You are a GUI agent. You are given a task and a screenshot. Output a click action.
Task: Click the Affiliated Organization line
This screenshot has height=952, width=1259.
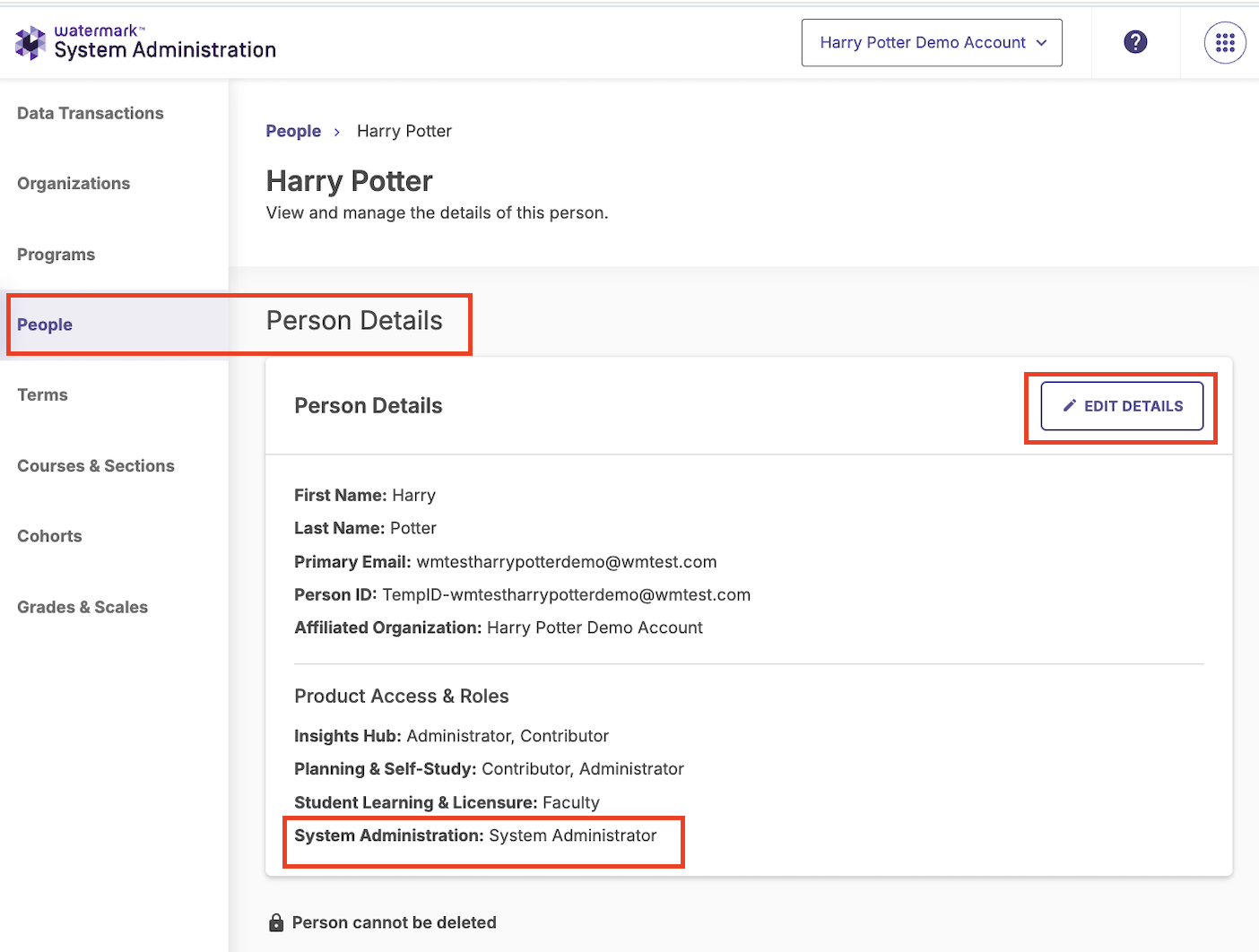coord(499,627)
